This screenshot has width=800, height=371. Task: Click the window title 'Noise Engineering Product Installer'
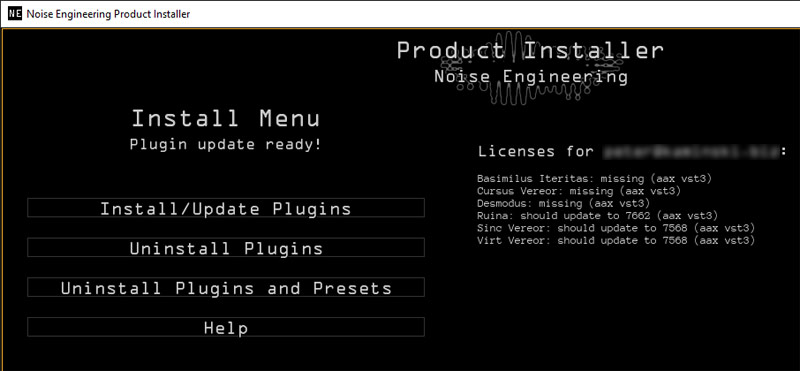click(x=108, y=14)
